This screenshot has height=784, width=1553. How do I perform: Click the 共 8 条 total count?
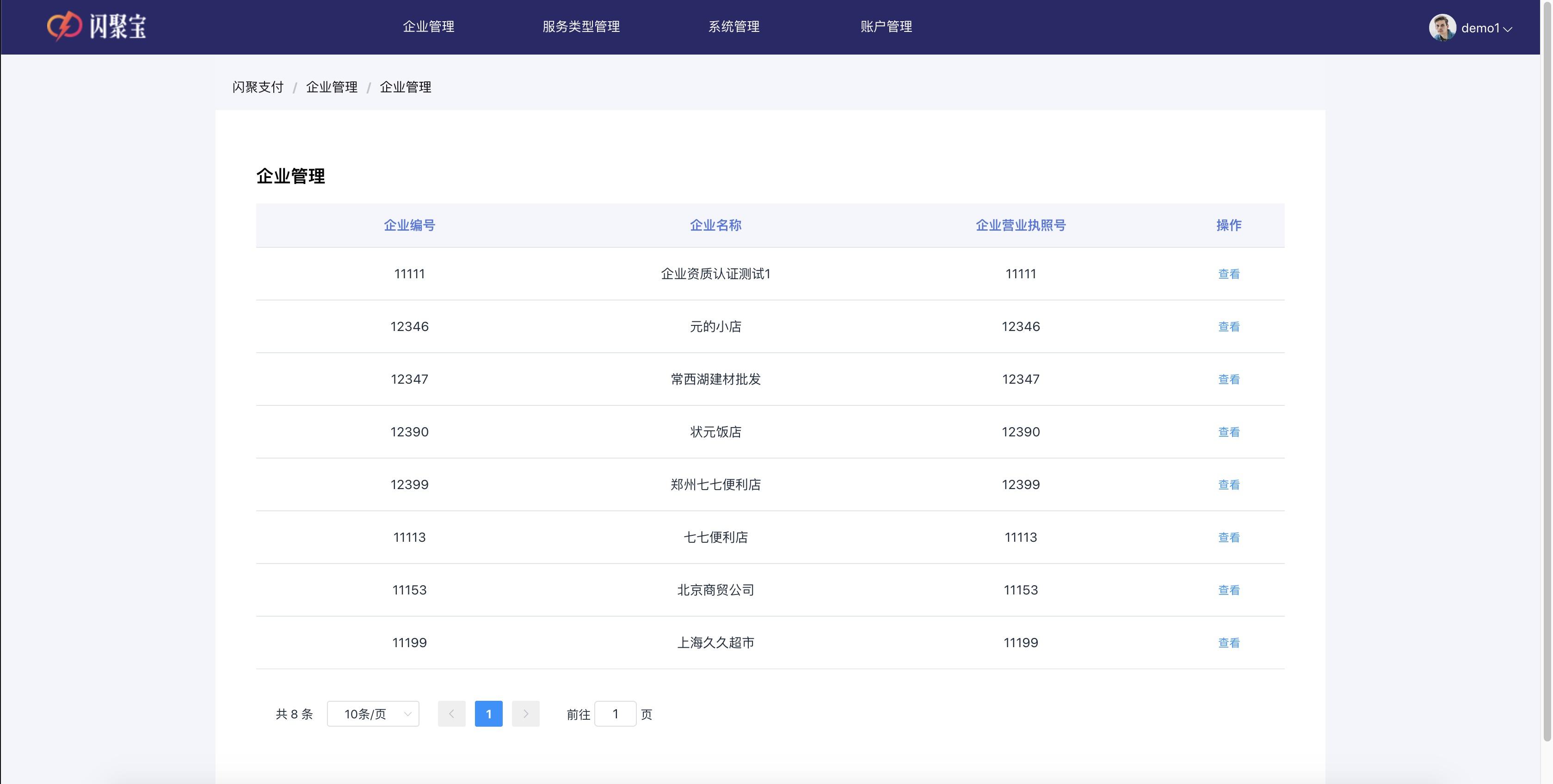[294, 714]
